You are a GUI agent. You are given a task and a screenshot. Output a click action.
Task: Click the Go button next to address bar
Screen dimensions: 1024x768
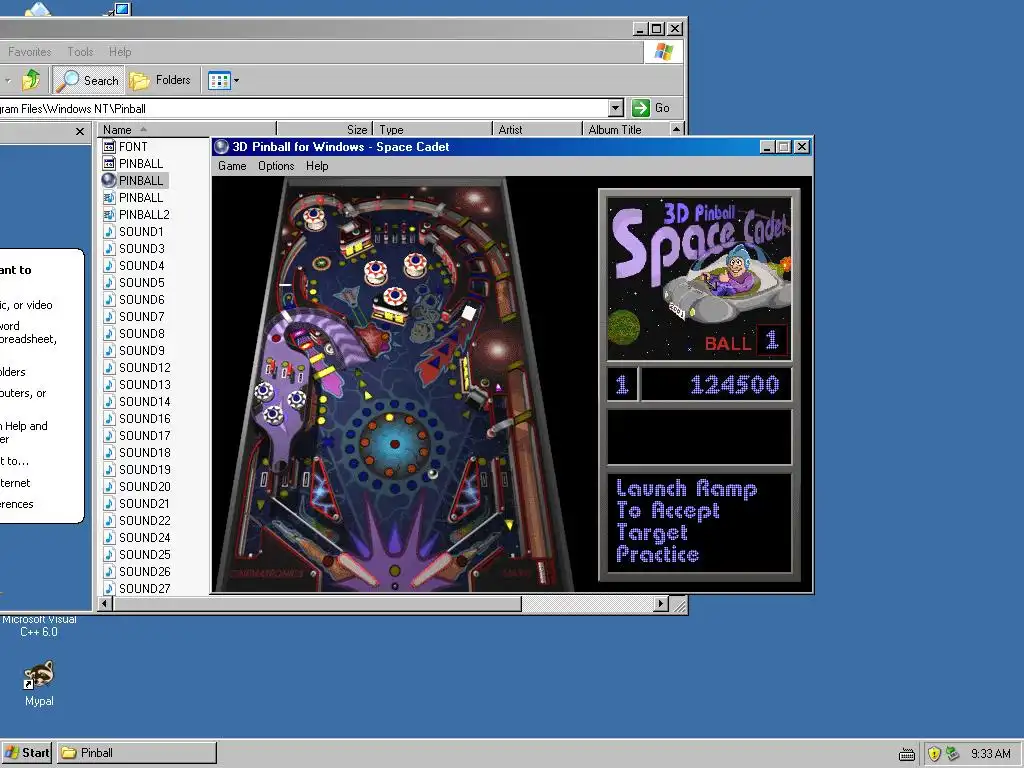651,108
